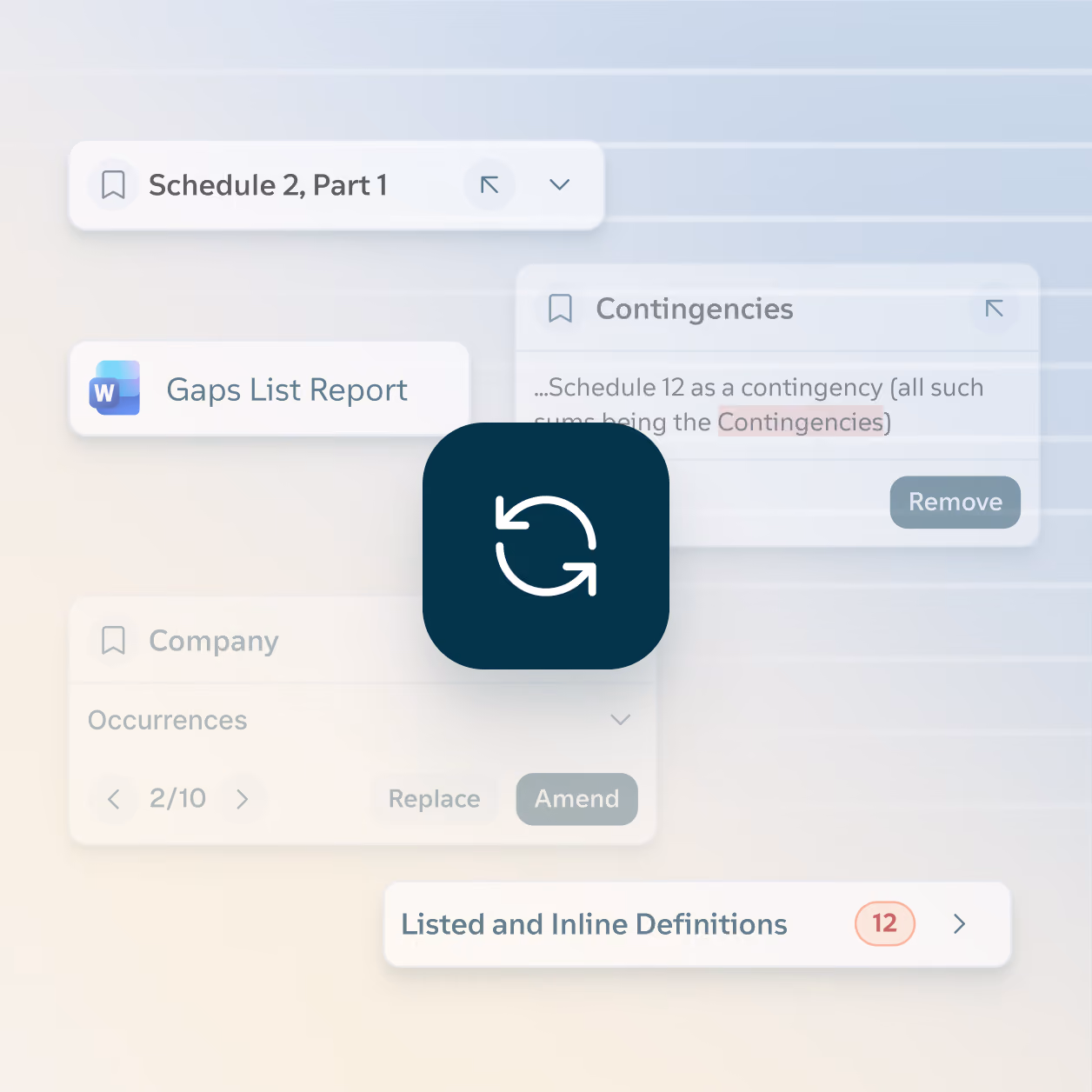The height and width of the screenshot is (1092, 1092).
Task: Click the Company heading text
Action: click(x=214, y=641)
